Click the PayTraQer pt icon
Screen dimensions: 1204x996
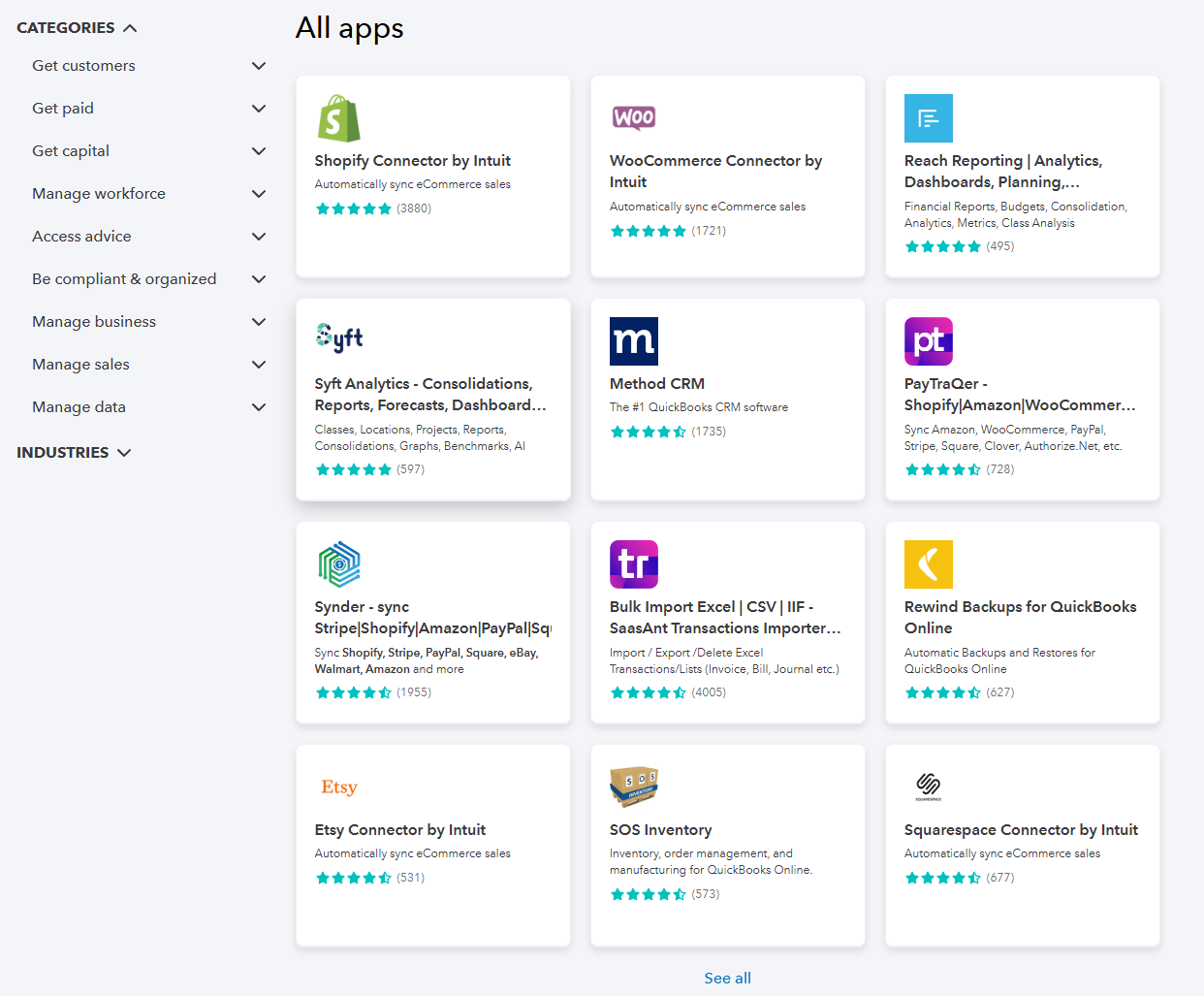pyautogui.click(x=928, y=340)
